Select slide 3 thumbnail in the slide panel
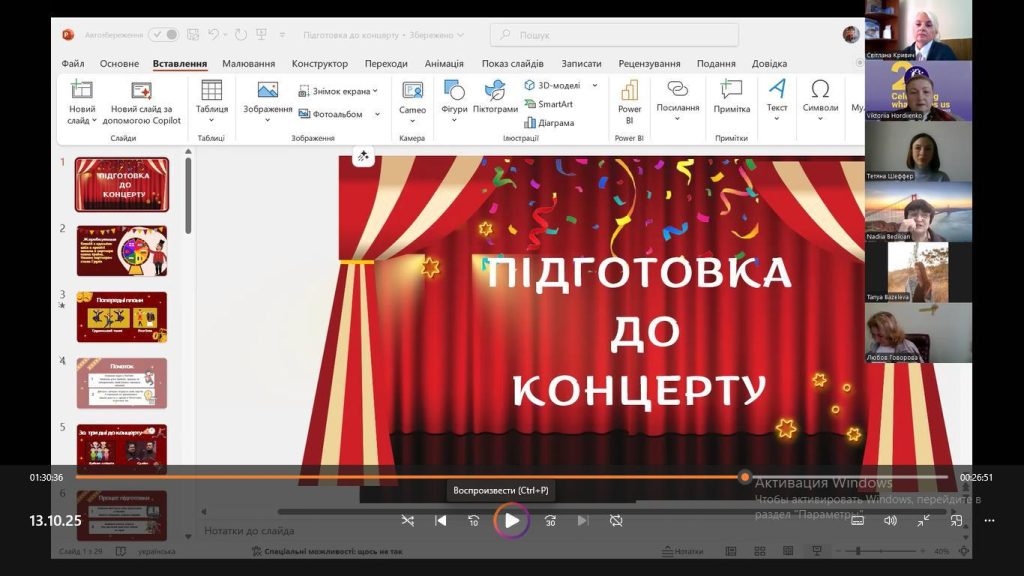The width and height of the screenshot is (1024, 576). click(x=122, y=317)
